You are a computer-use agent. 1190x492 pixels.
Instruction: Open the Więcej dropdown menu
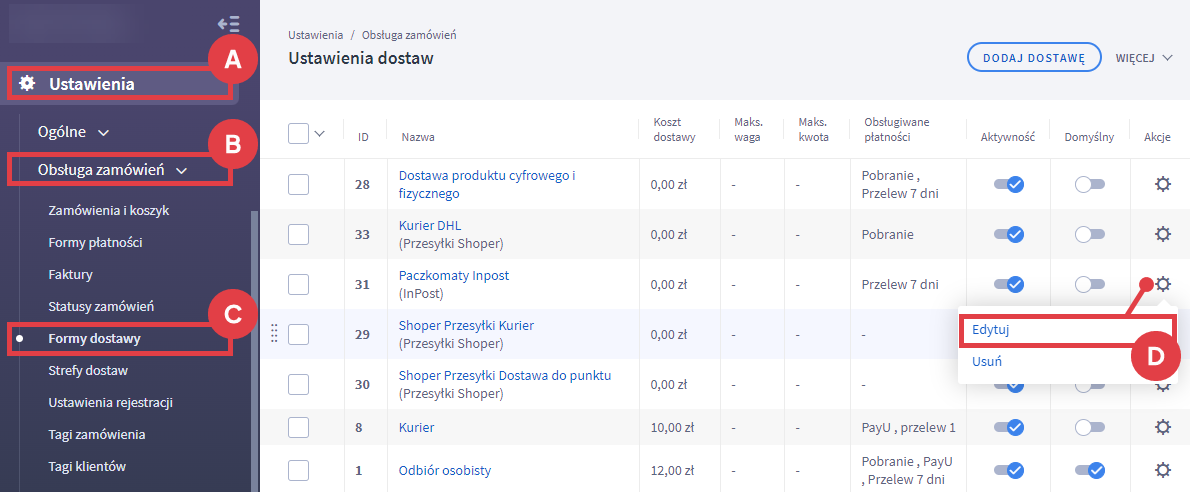pos(1144,58)
